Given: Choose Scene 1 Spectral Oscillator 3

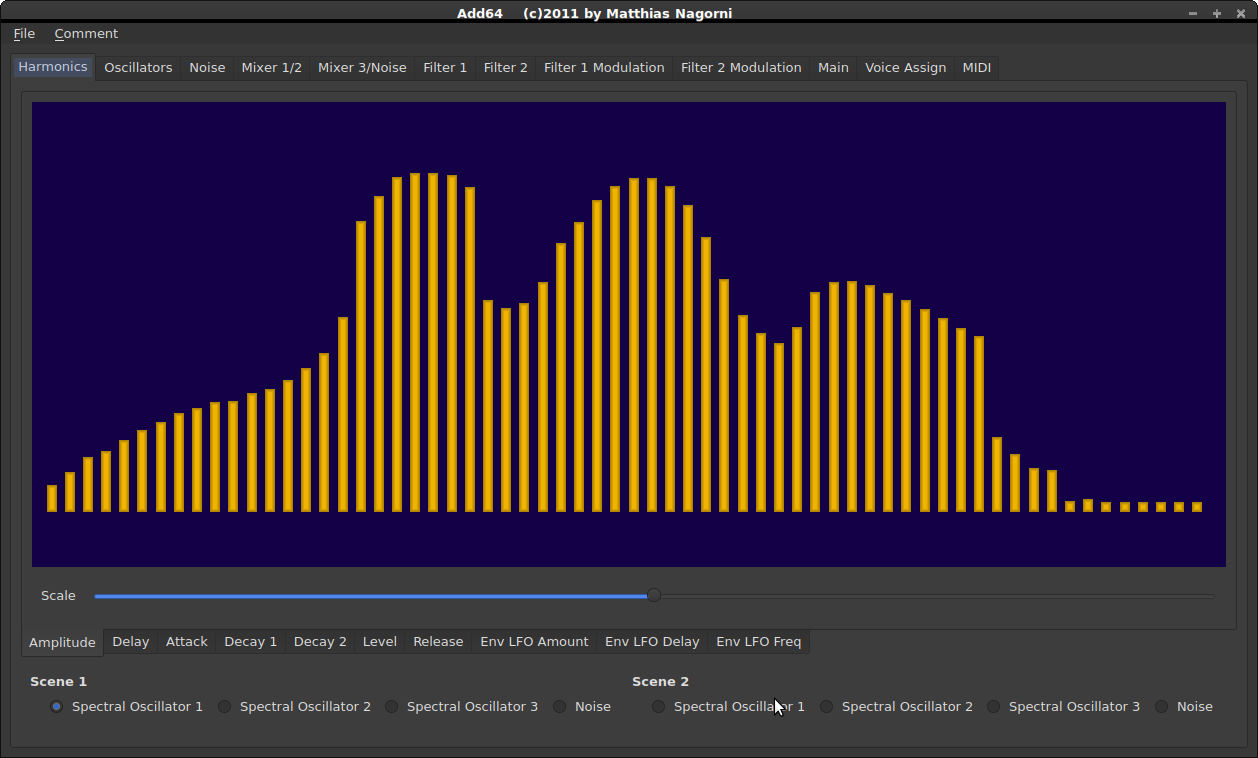Looking at the screenshot, I should (392, 707).
